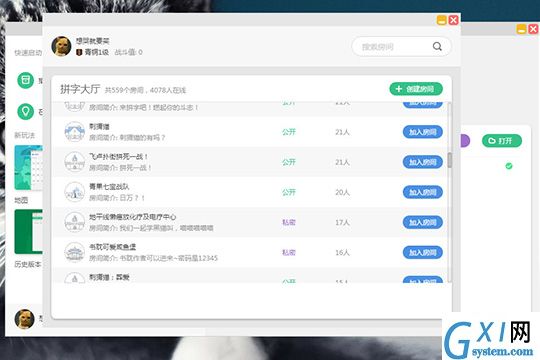Open avatar of the 拼死一战 room

74,162
